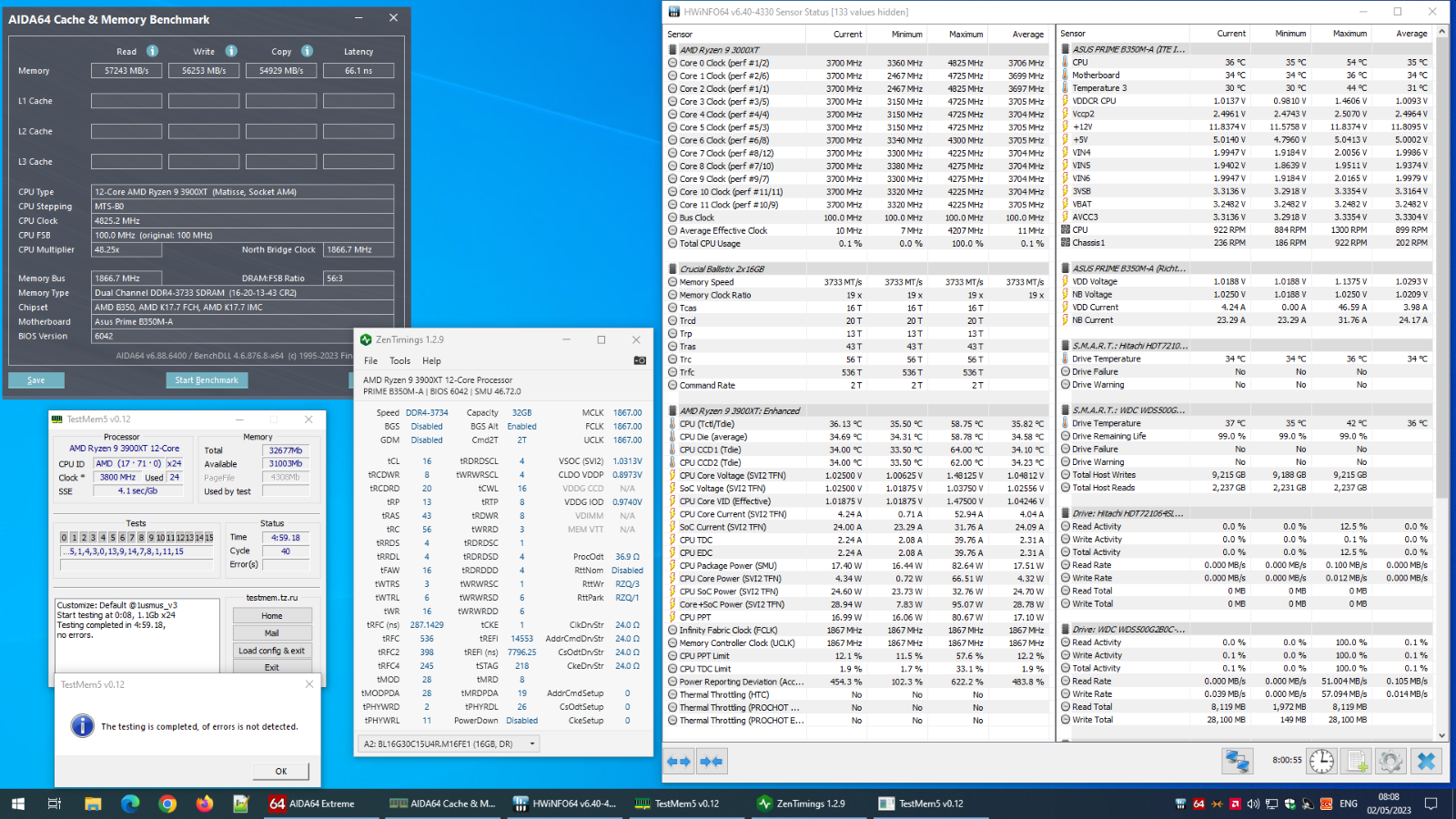Click the ENG language indicator in tray
The width and height of the screenshot is (1456, 819).
(1349, 804)
